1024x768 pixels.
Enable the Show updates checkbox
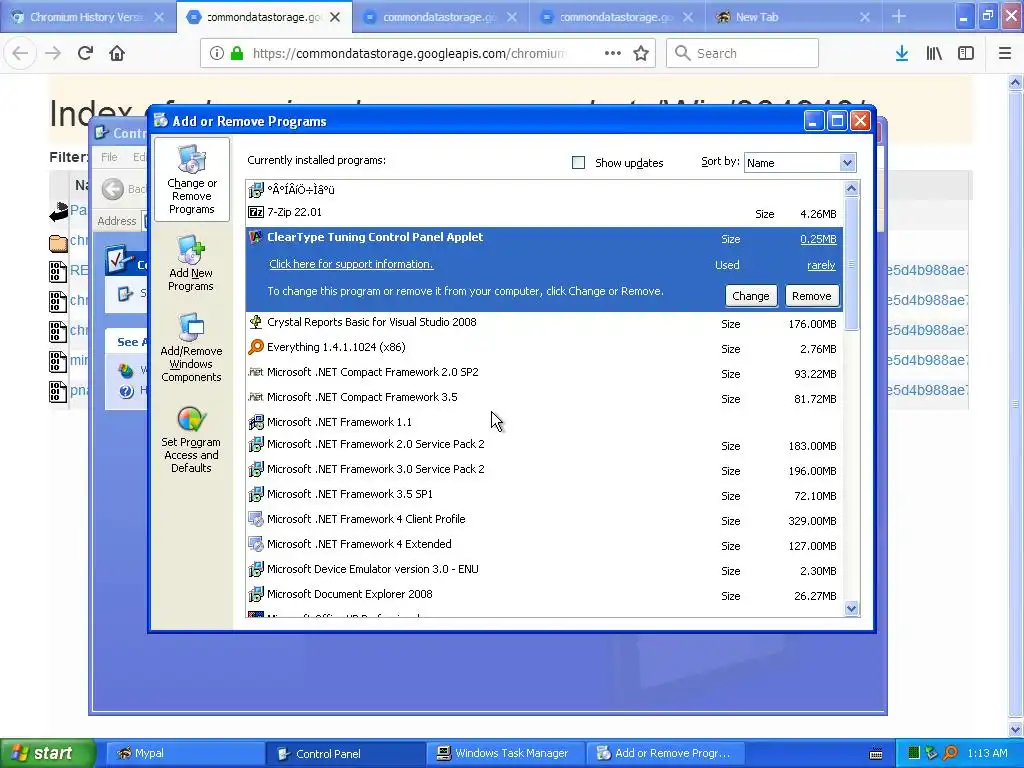(579, 163)
